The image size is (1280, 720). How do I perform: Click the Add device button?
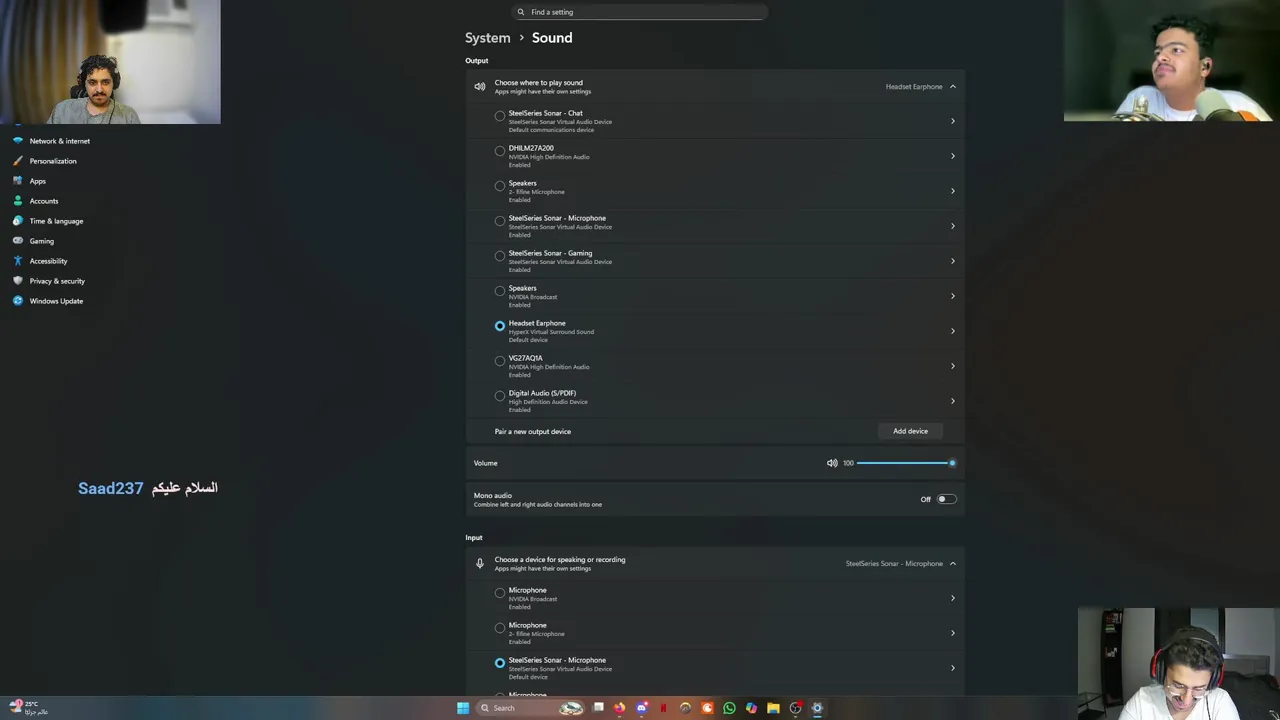tap(910, 431)
